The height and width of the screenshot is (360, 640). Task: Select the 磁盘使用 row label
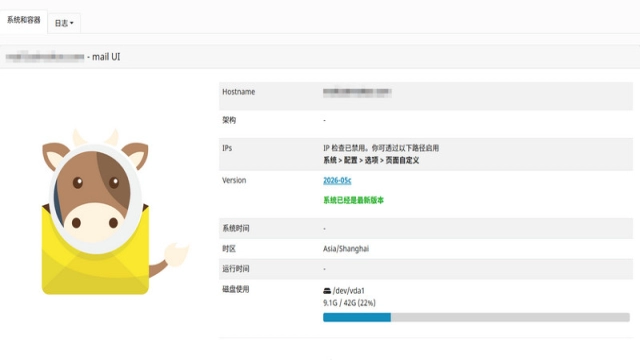pos(236,289)
